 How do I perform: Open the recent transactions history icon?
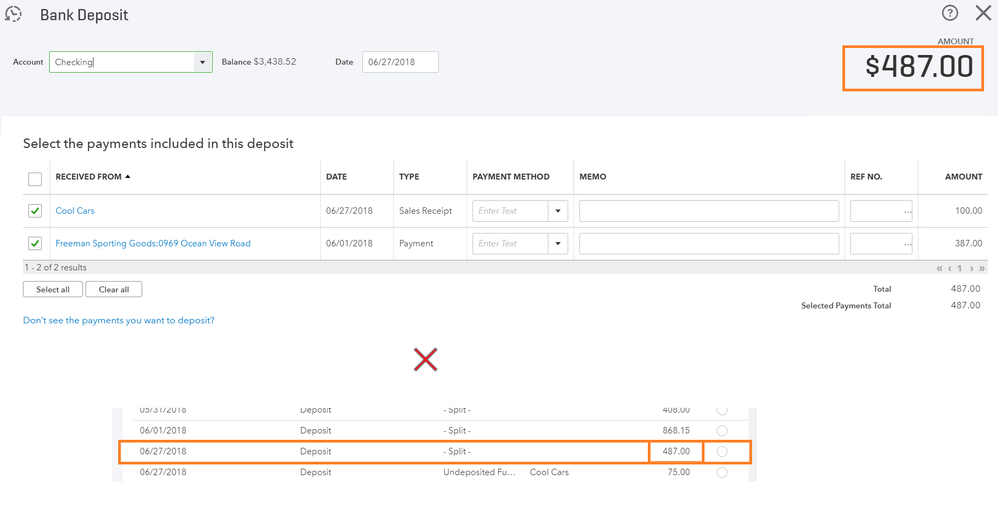(x=14, y=14)
